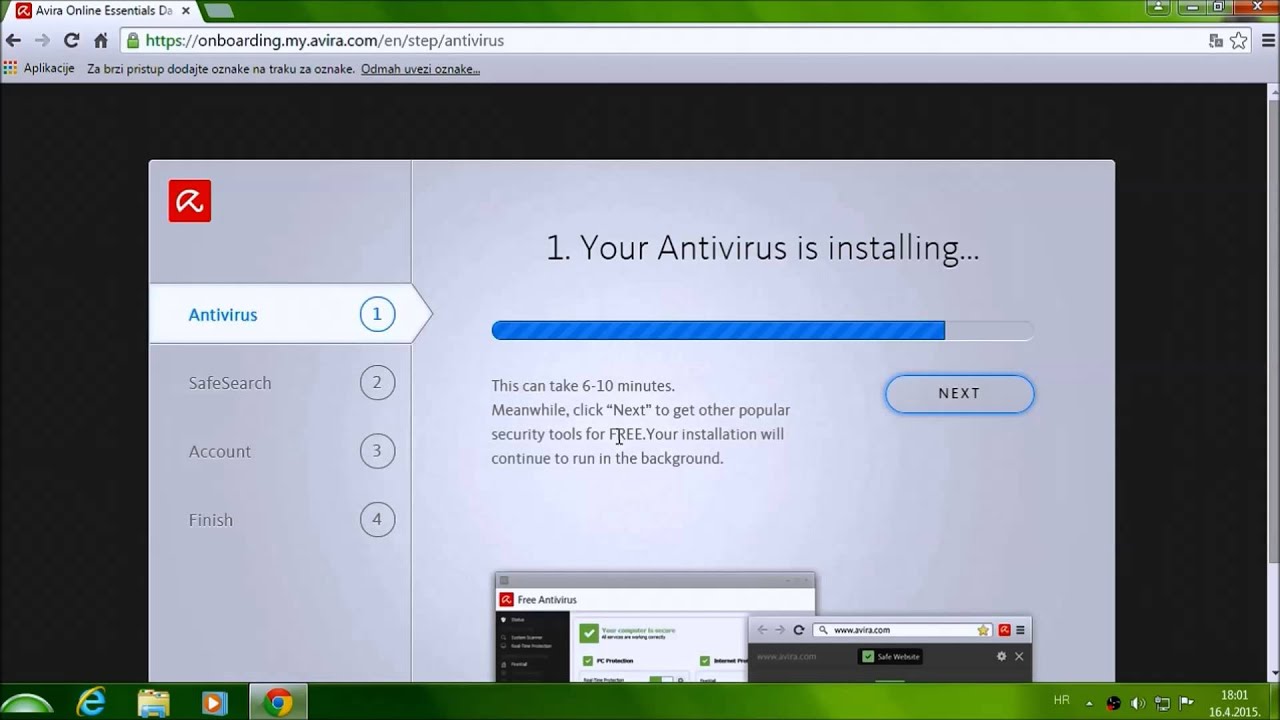This screenshot has height=720, width=1280.
Task: Select the SafeSearch step in sidebar
Action: (x=280, y=382)
